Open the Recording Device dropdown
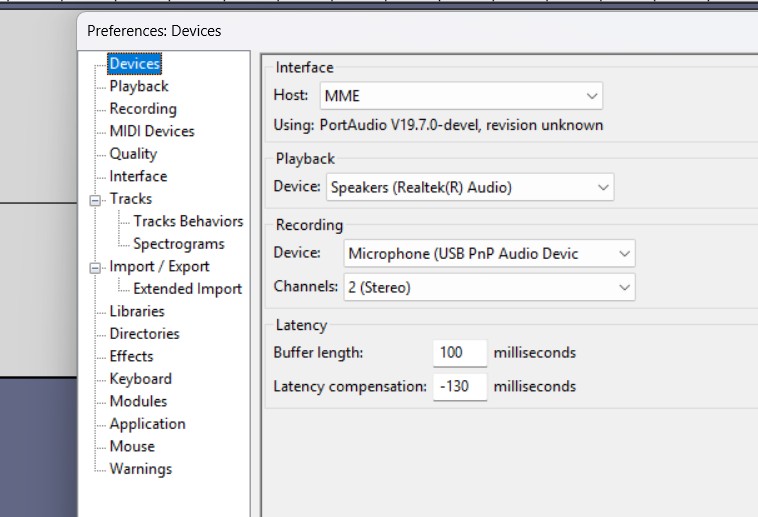Screen dimensions: 758x517 point(489,254)
